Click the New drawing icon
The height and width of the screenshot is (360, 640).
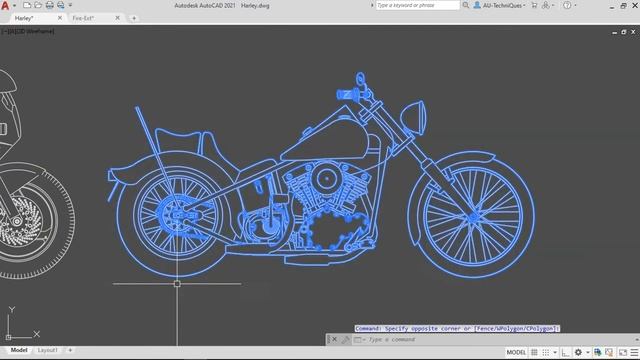27,5
